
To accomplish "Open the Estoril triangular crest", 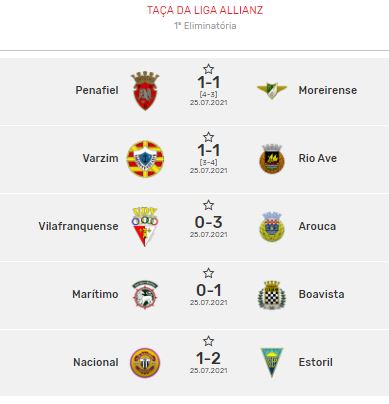I will [x=272, y=363].
